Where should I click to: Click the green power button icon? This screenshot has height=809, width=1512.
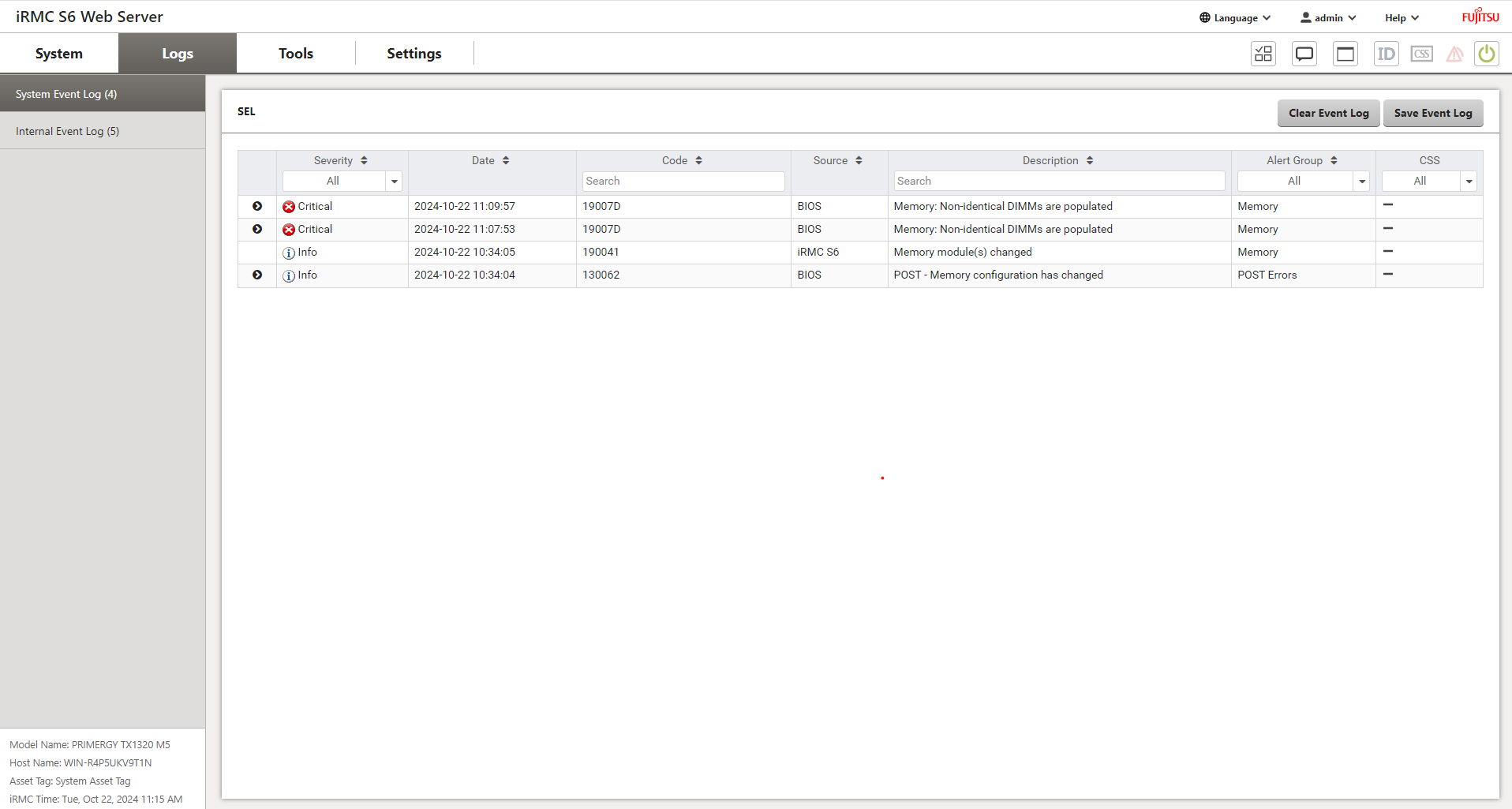(1486, 54)
